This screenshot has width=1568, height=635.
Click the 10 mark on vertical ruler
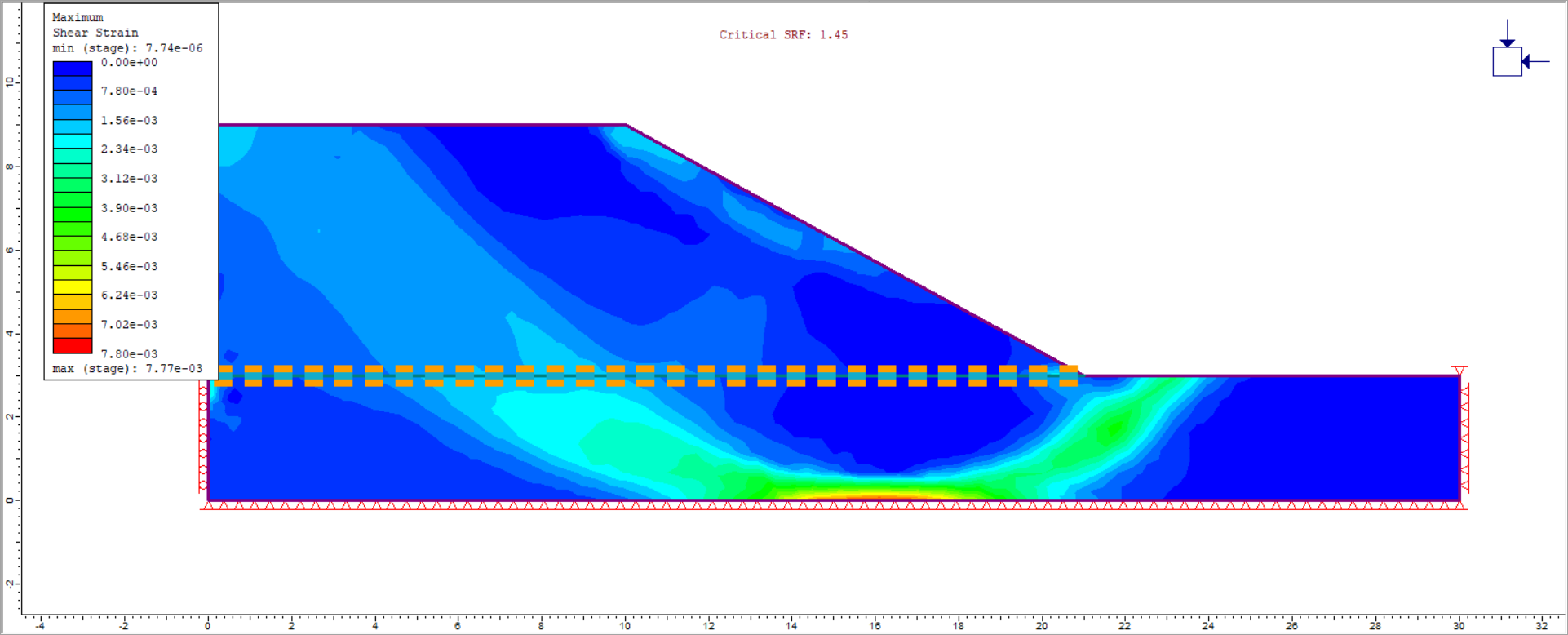coord(10,82)
